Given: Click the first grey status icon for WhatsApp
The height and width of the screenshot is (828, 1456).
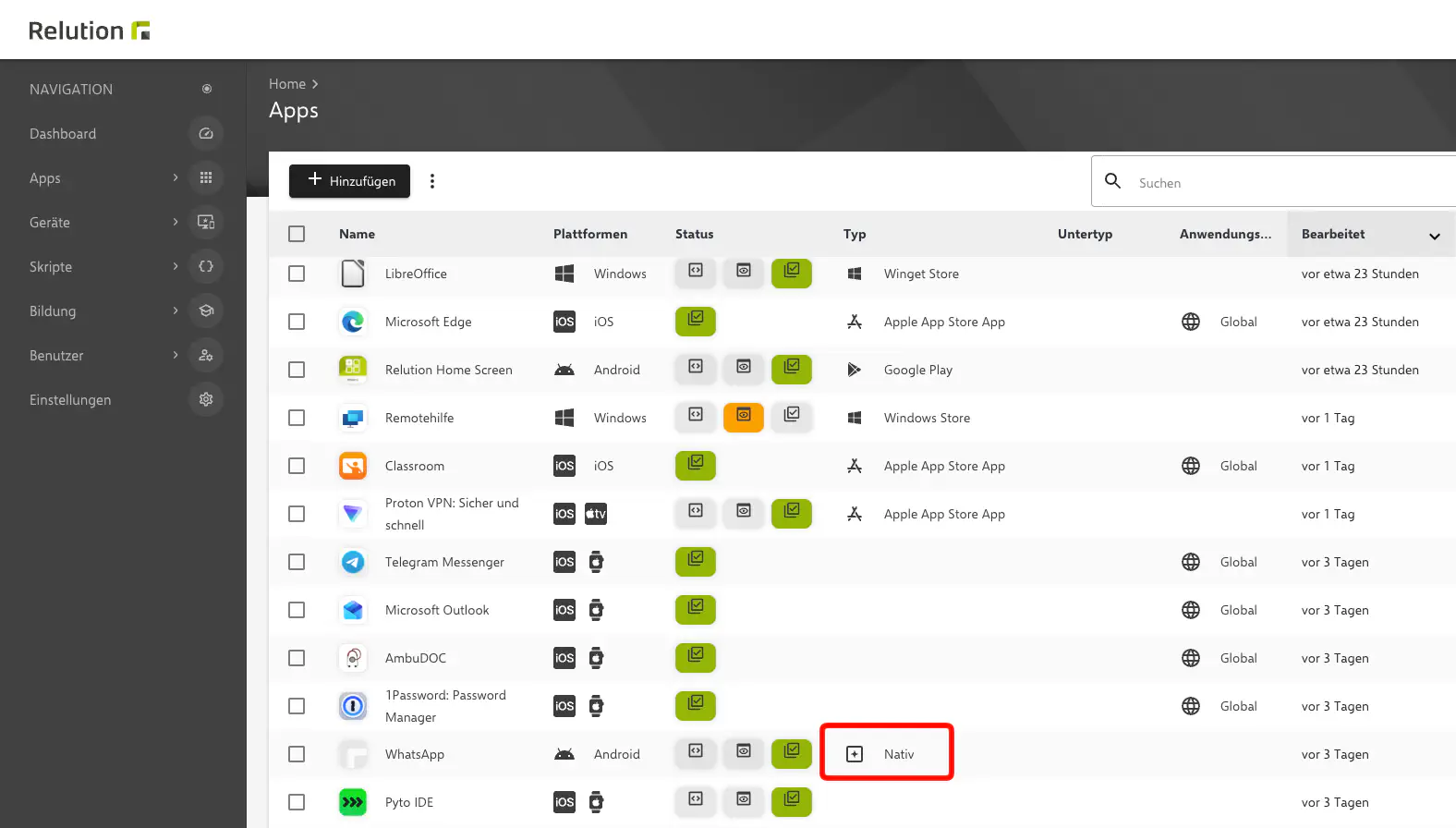Looking at the screenshot, I should pyautogui.click(x=696, y=753).
